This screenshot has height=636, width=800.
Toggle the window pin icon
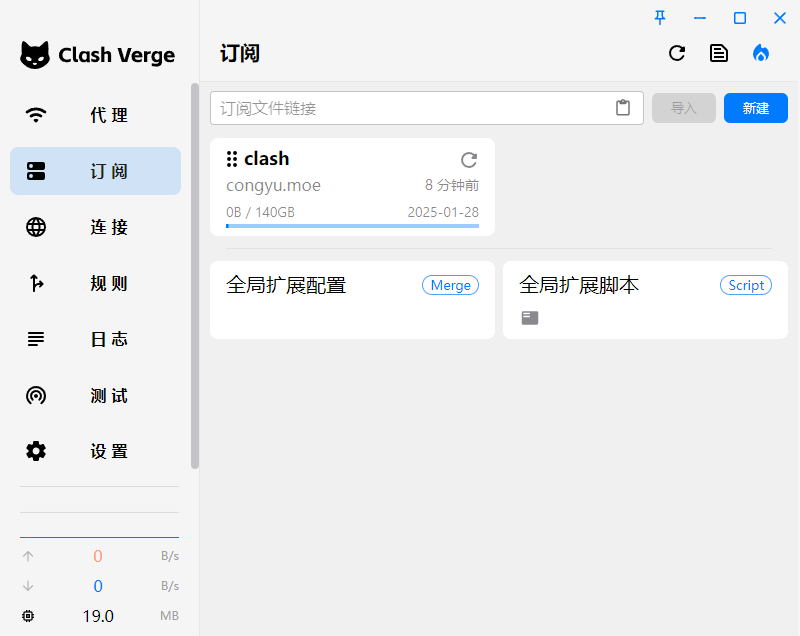pos(659,17)
